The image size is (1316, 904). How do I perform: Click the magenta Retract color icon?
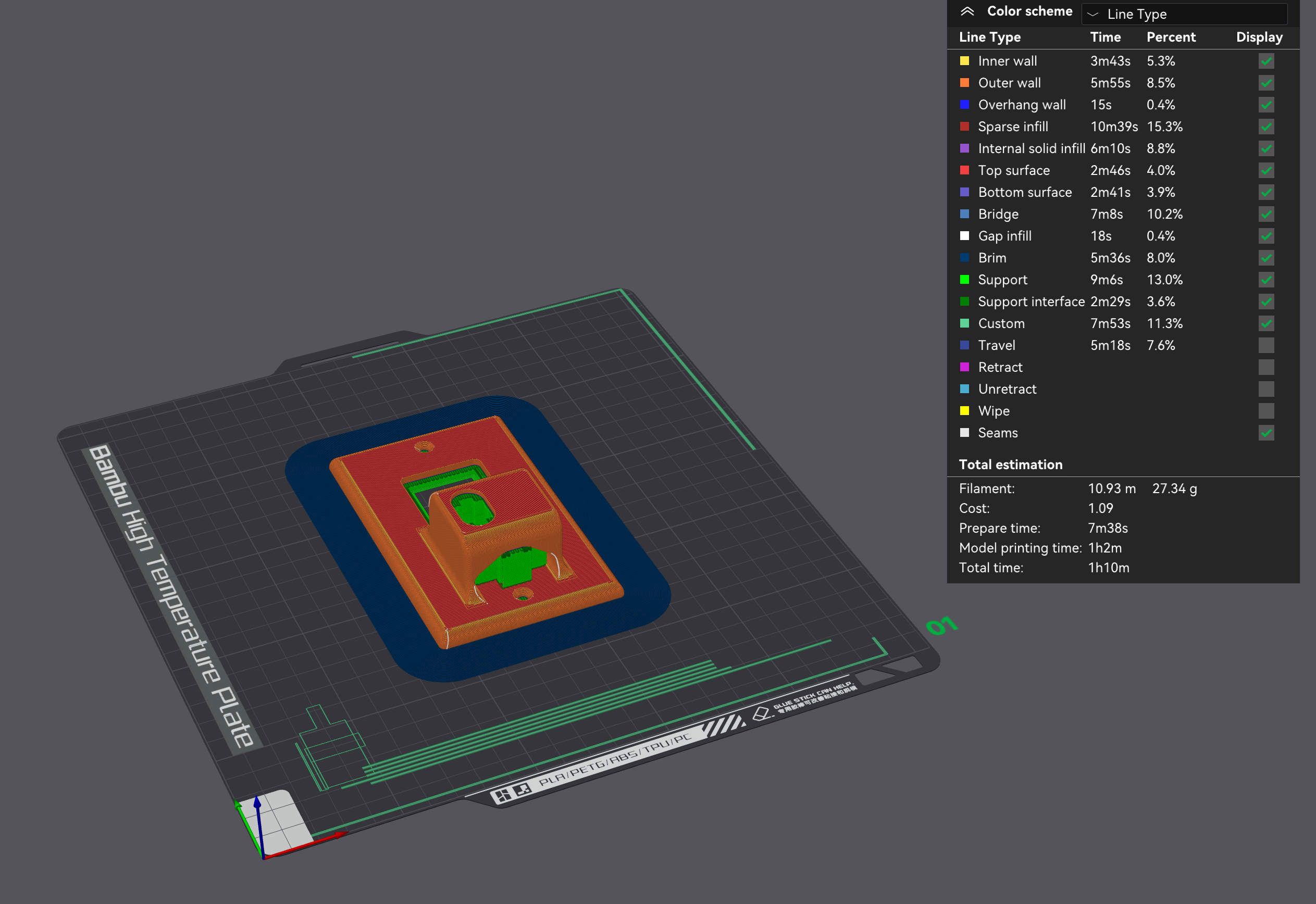(964, 367)
